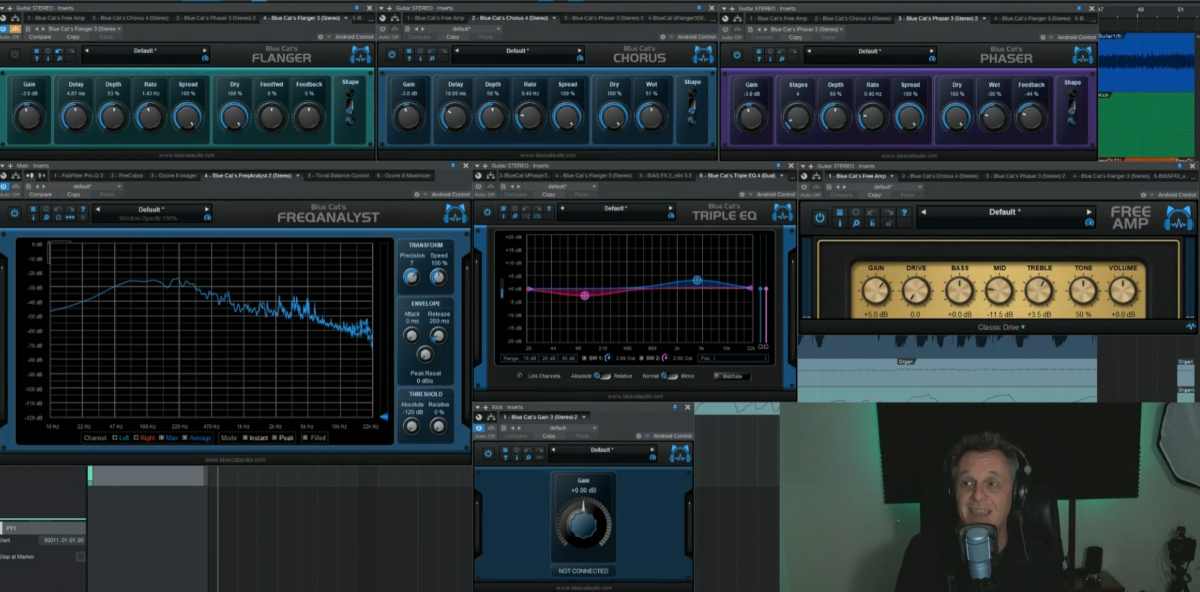Select the FabFilter Pro-Q 3 insert tab
The height and width of the screenshot is (592, 1200).
pyautogui.click(x=78, y=175)
